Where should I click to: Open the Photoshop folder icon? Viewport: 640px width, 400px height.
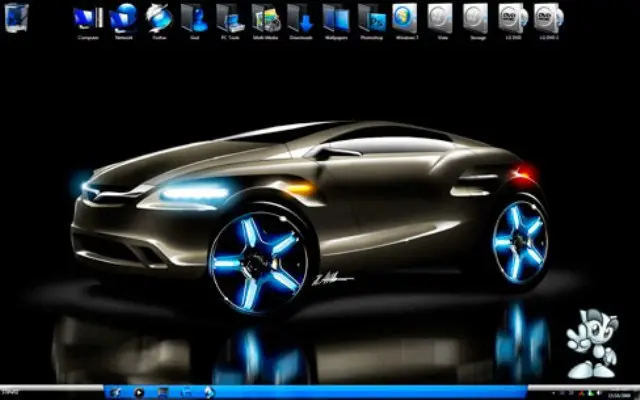pos(372,21)
